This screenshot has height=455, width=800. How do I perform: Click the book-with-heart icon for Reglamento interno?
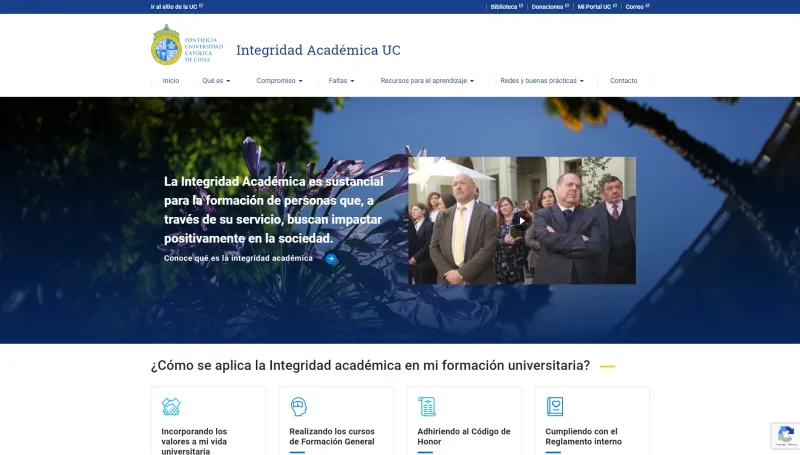[555, 407]
